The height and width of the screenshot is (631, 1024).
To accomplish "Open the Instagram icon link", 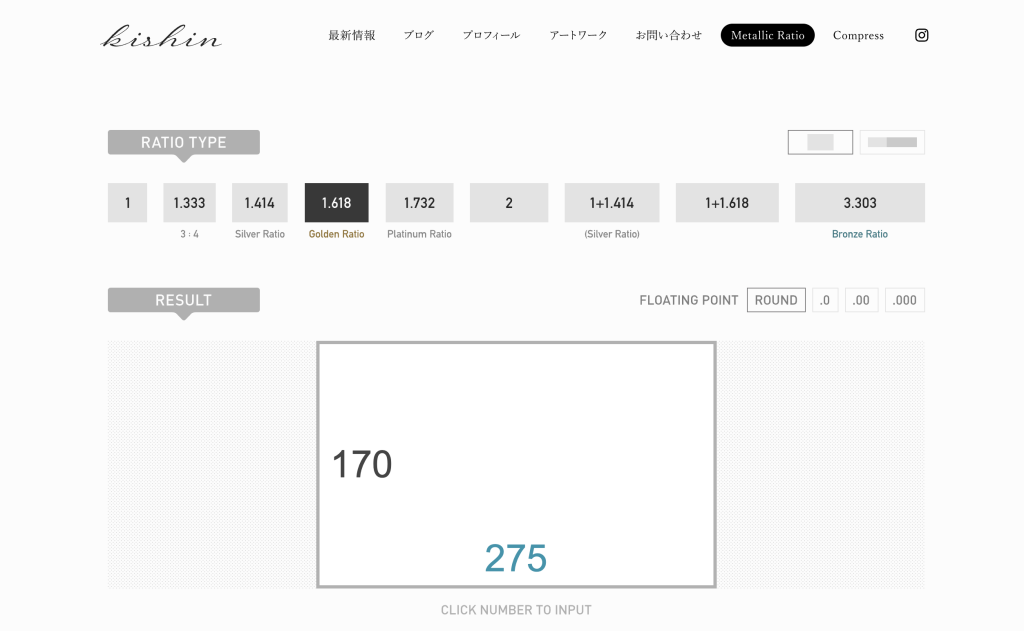I will point(921,35).
